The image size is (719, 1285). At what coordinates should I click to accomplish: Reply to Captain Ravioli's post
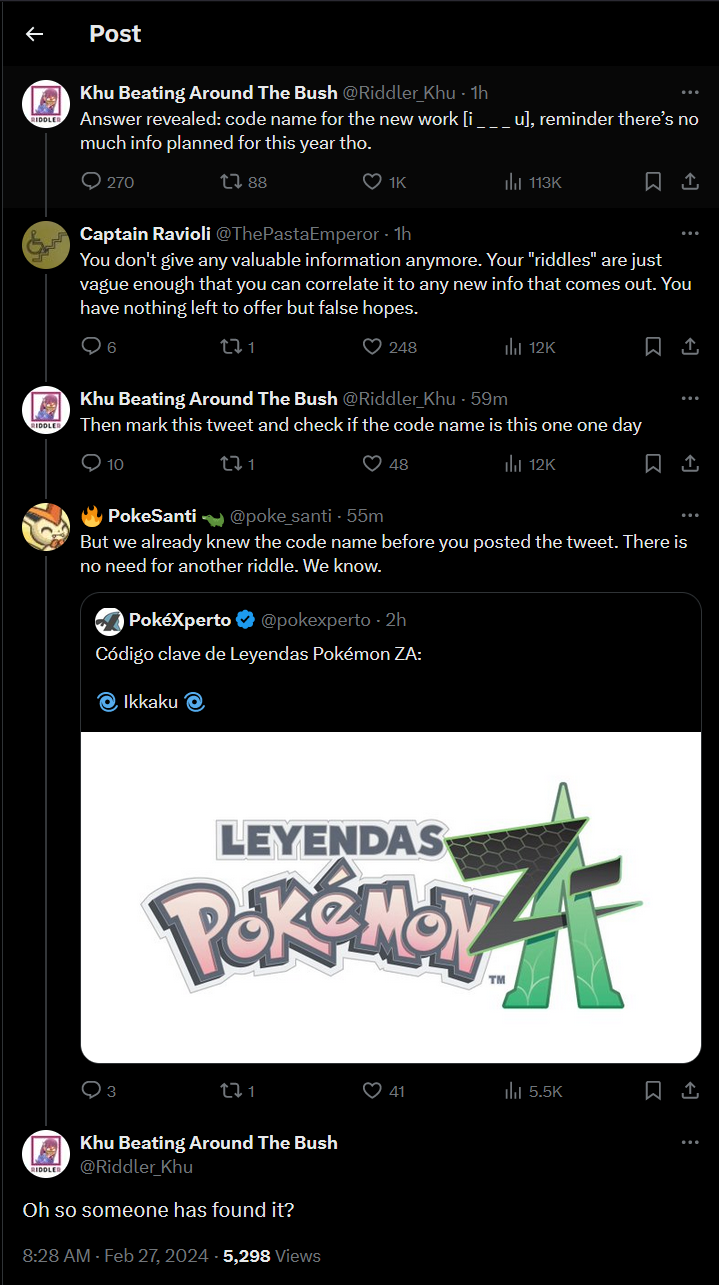[x=91, y=347]
